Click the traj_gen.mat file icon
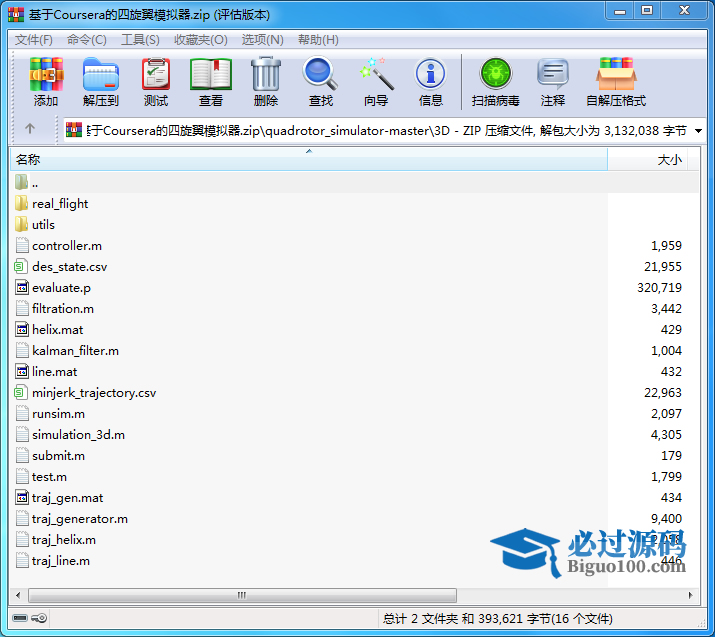 pyautogui.click(x=21, y=497)
